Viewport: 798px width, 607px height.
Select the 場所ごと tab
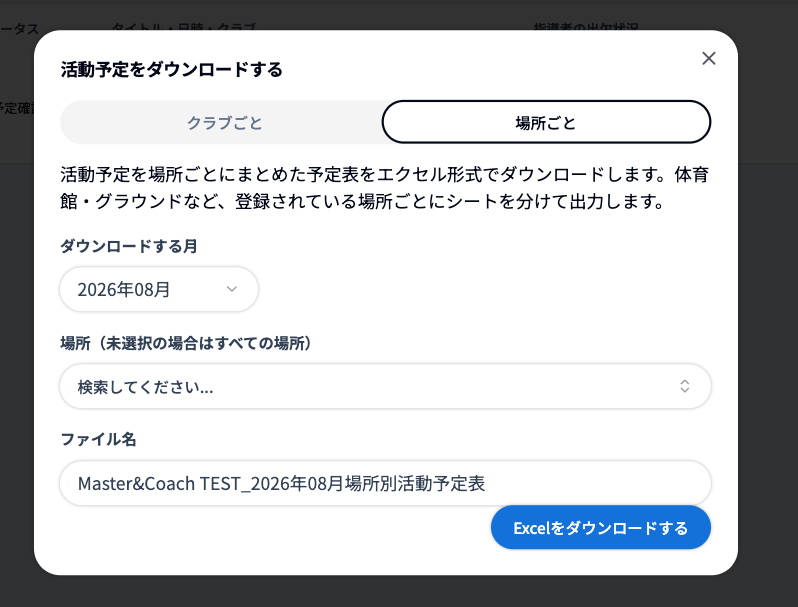pos(546,122)
